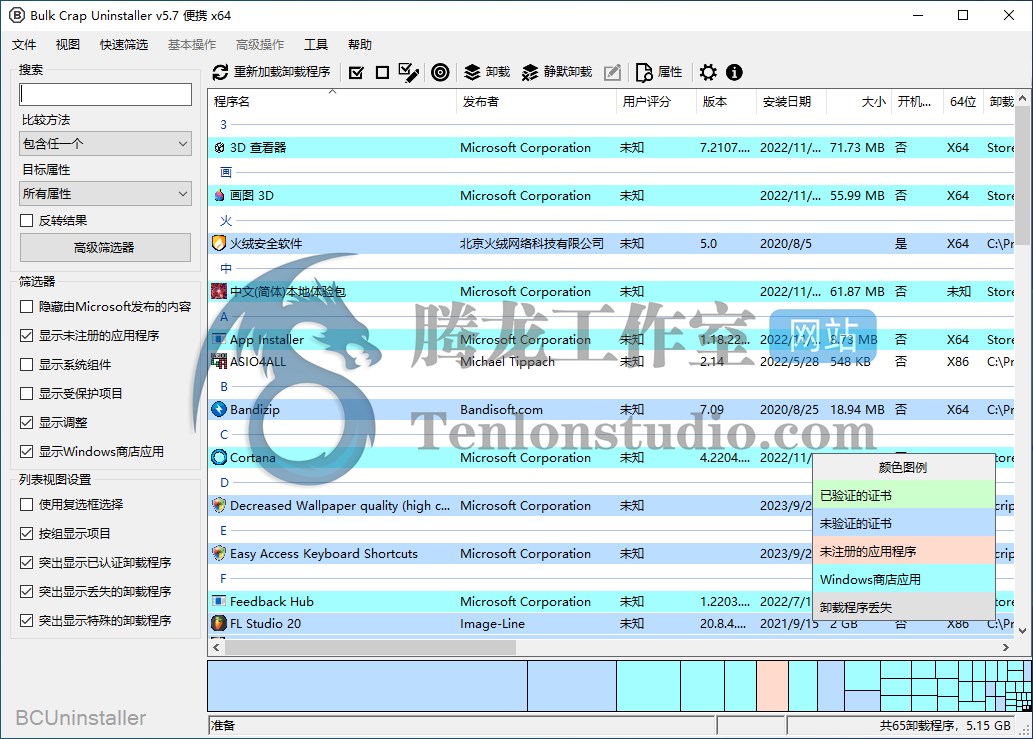Image resolution: width=1033 pixels, height=739 pixels.
Task: Enable 使用复选框选择 checkbox
Action: pos(26,505)
